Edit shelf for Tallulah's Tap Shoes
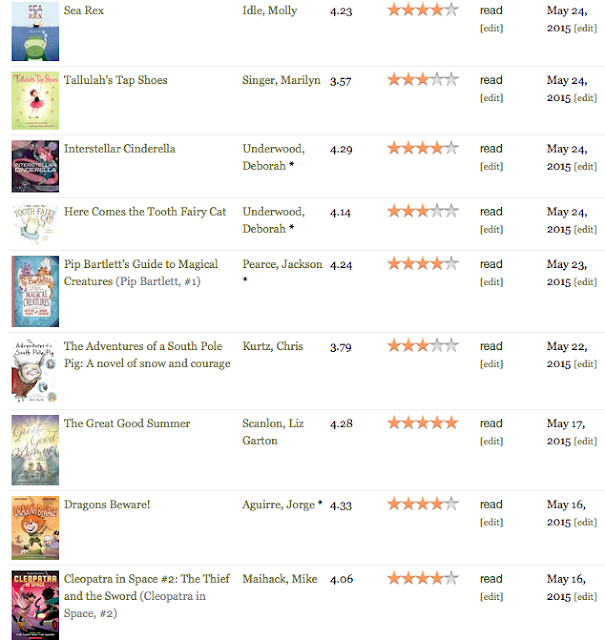 tap(492, 98)
